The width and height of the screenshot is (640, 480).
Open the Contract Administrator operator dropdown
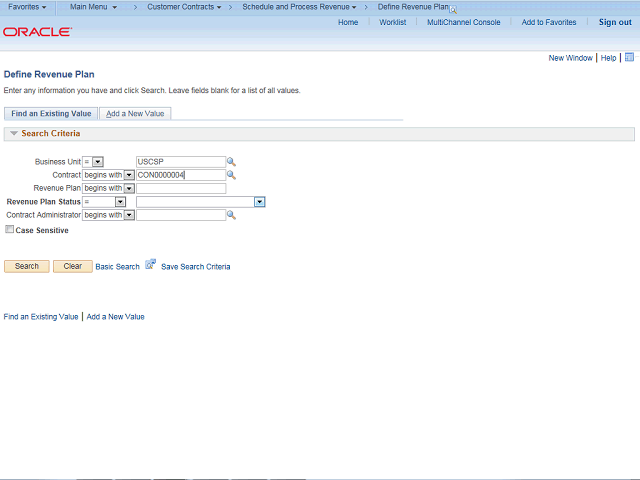129,215
